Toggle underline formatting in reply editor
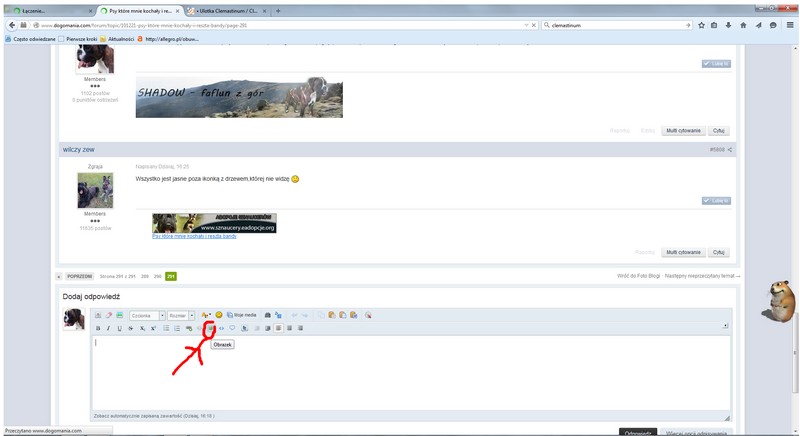 tap(119, 328)
